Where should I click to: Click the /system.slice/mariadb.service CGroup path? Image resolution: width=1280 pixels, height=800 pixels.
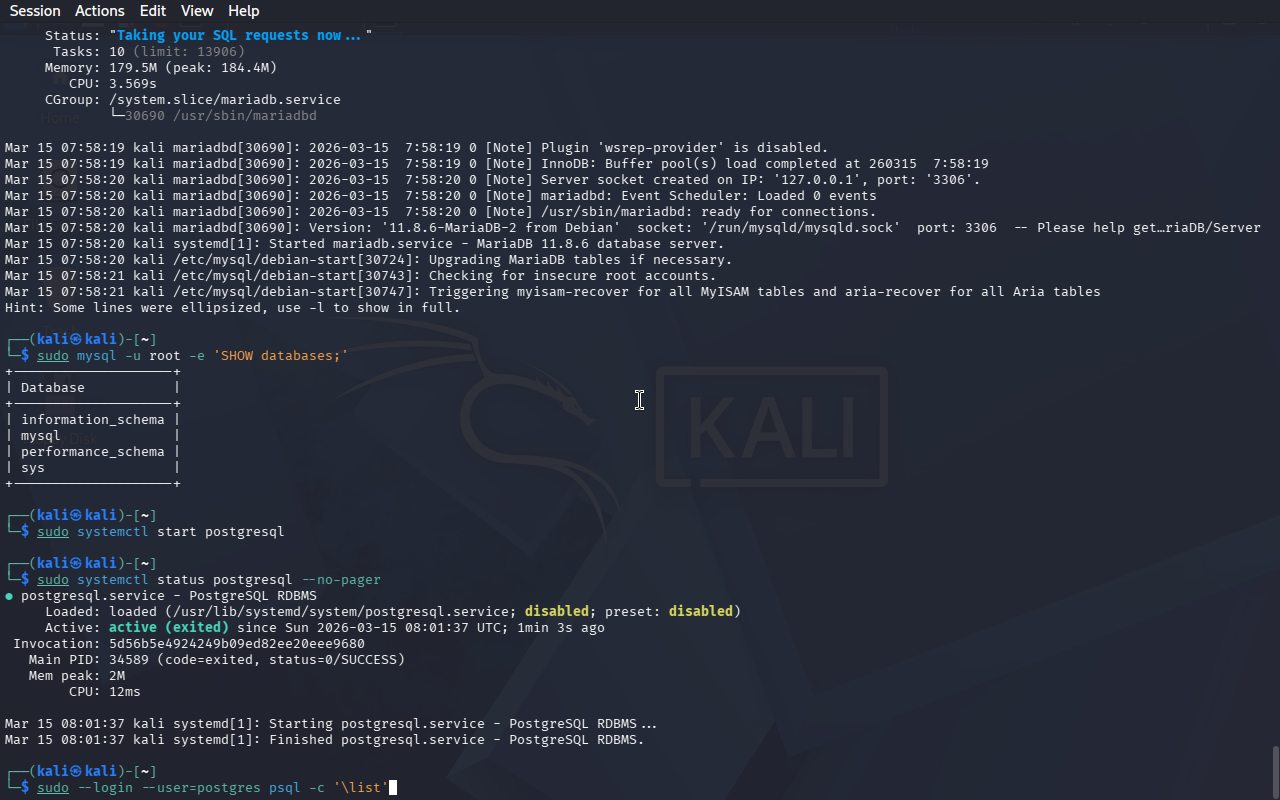pyautogui.click(x=225, y=100)
